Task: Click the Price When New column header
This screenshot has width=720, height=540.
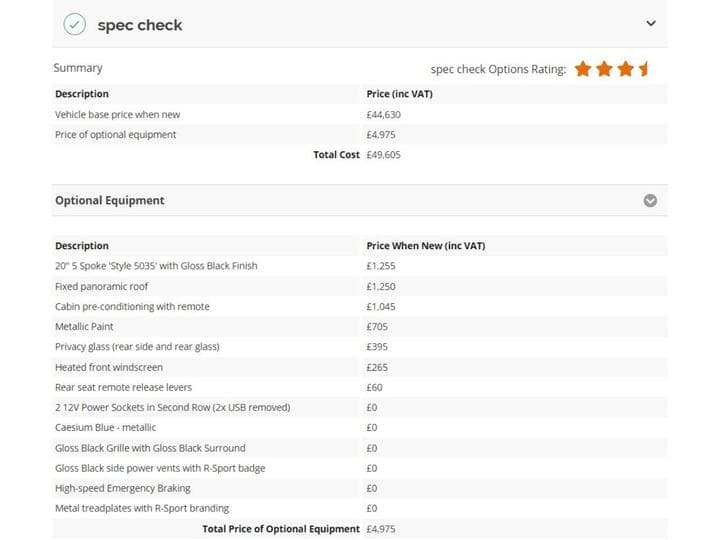Action: [426, 246]
